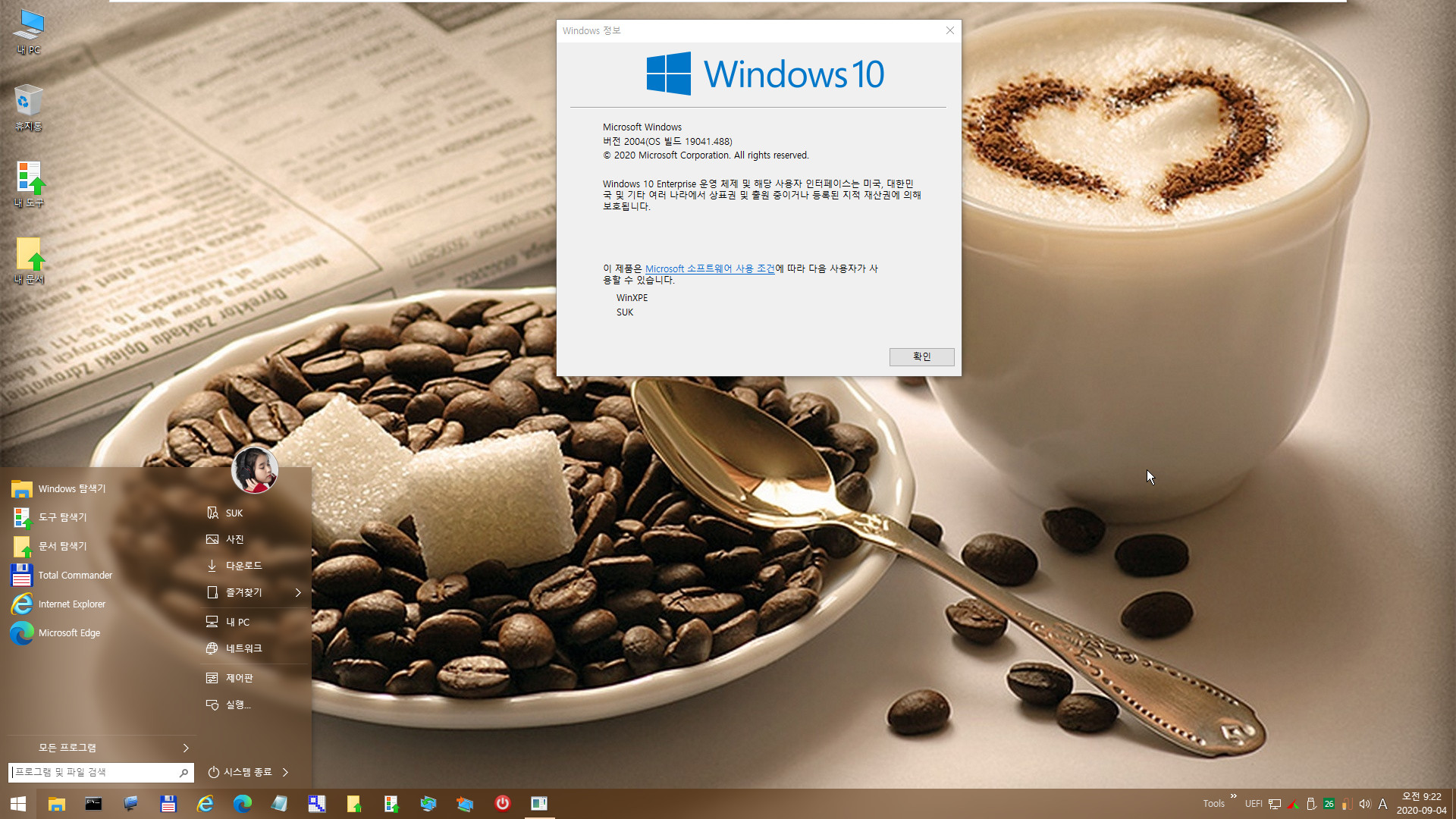This screenshot has height=819, width=1456.
Task: Click the Windows Start button
Action: pyautogui.click(x=18, y=804)
